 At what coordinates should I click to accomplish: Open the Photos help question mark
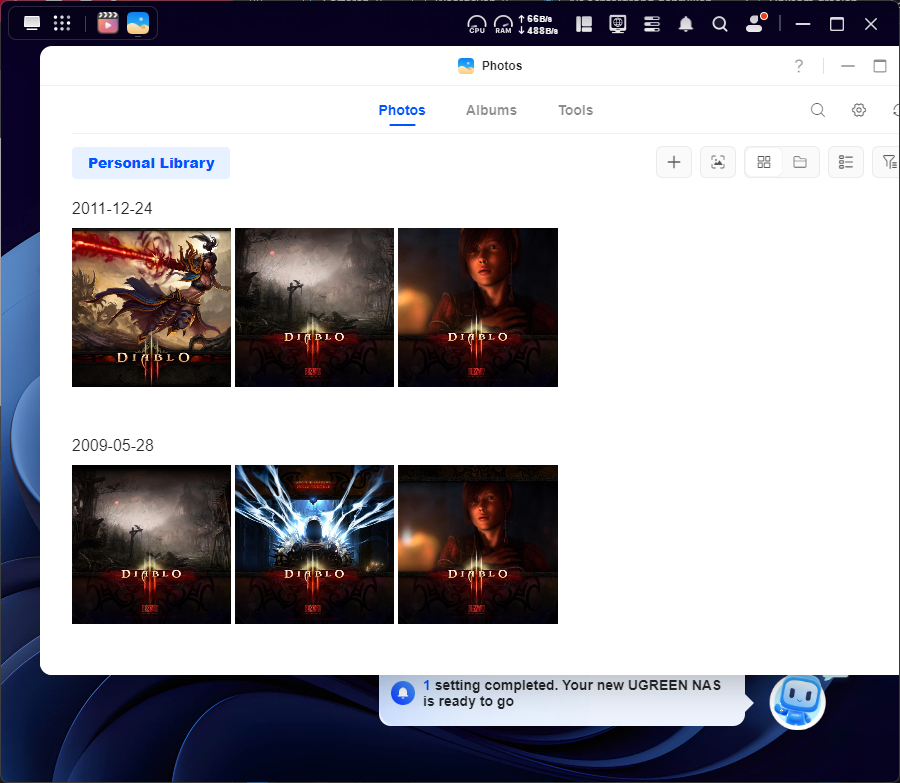798,66
